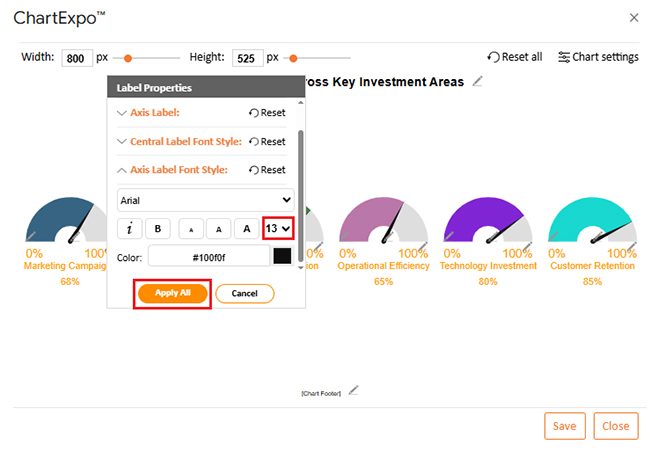Open the Arial font family dropdown
The width and height of the screenshot is (650, 459).
click(x=205, y=200)
